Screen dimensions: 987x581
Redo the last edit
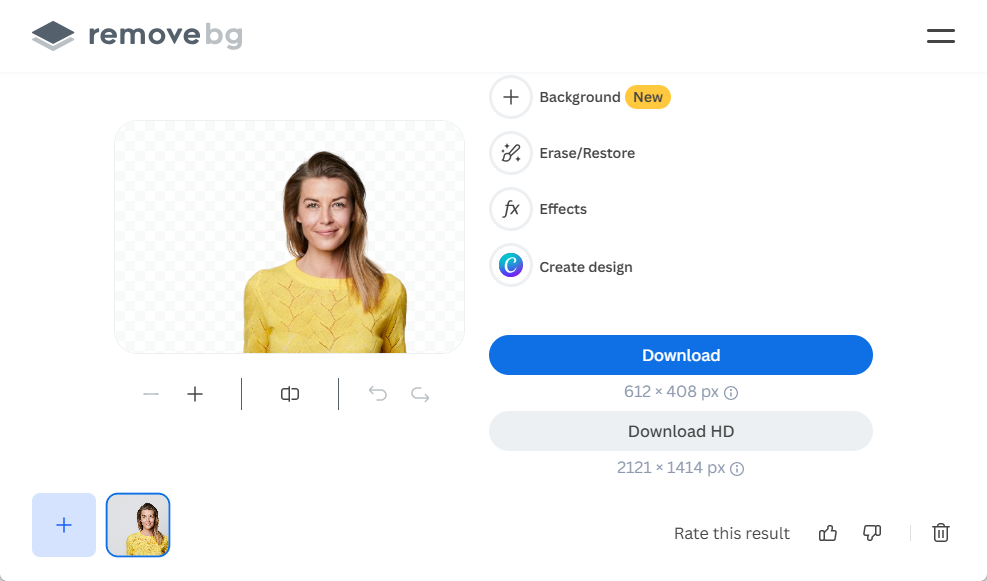(421, 394)
